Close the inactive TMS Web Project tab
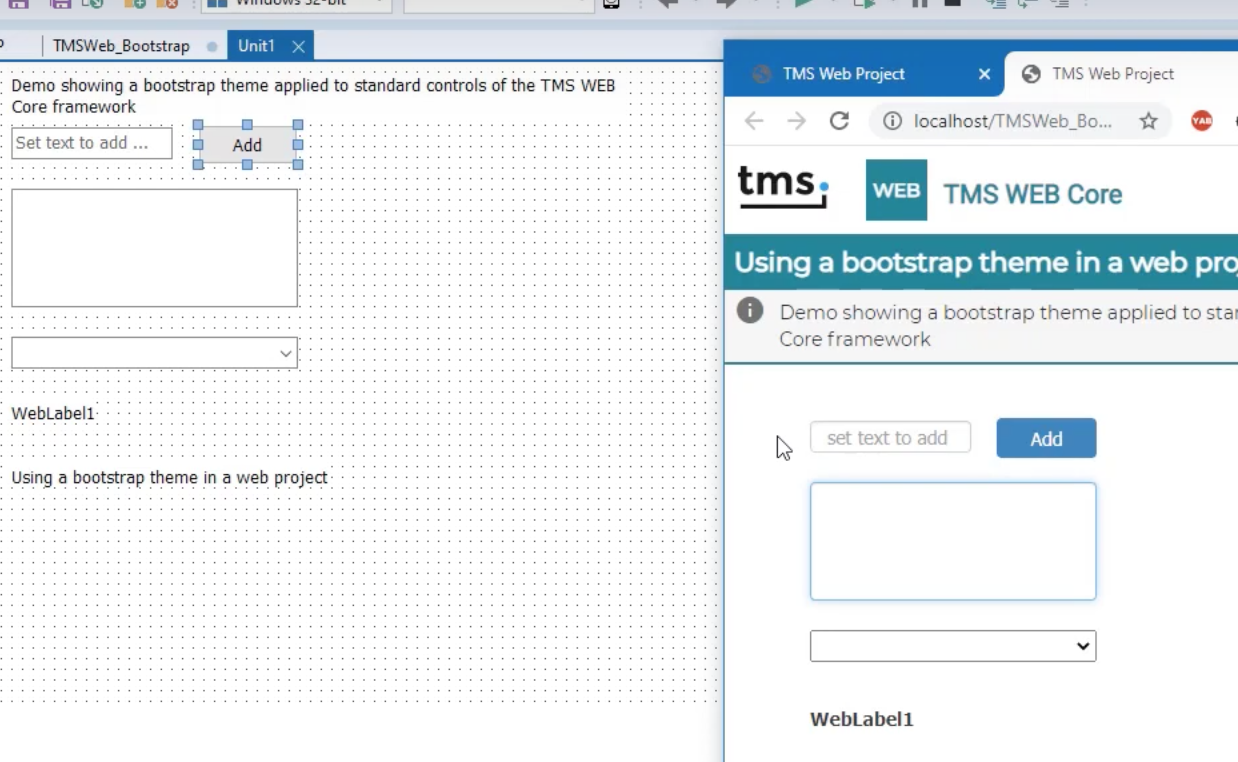The height and width of the screenshot is (762, 1238). pyautogui.click(x=984, y=74)
